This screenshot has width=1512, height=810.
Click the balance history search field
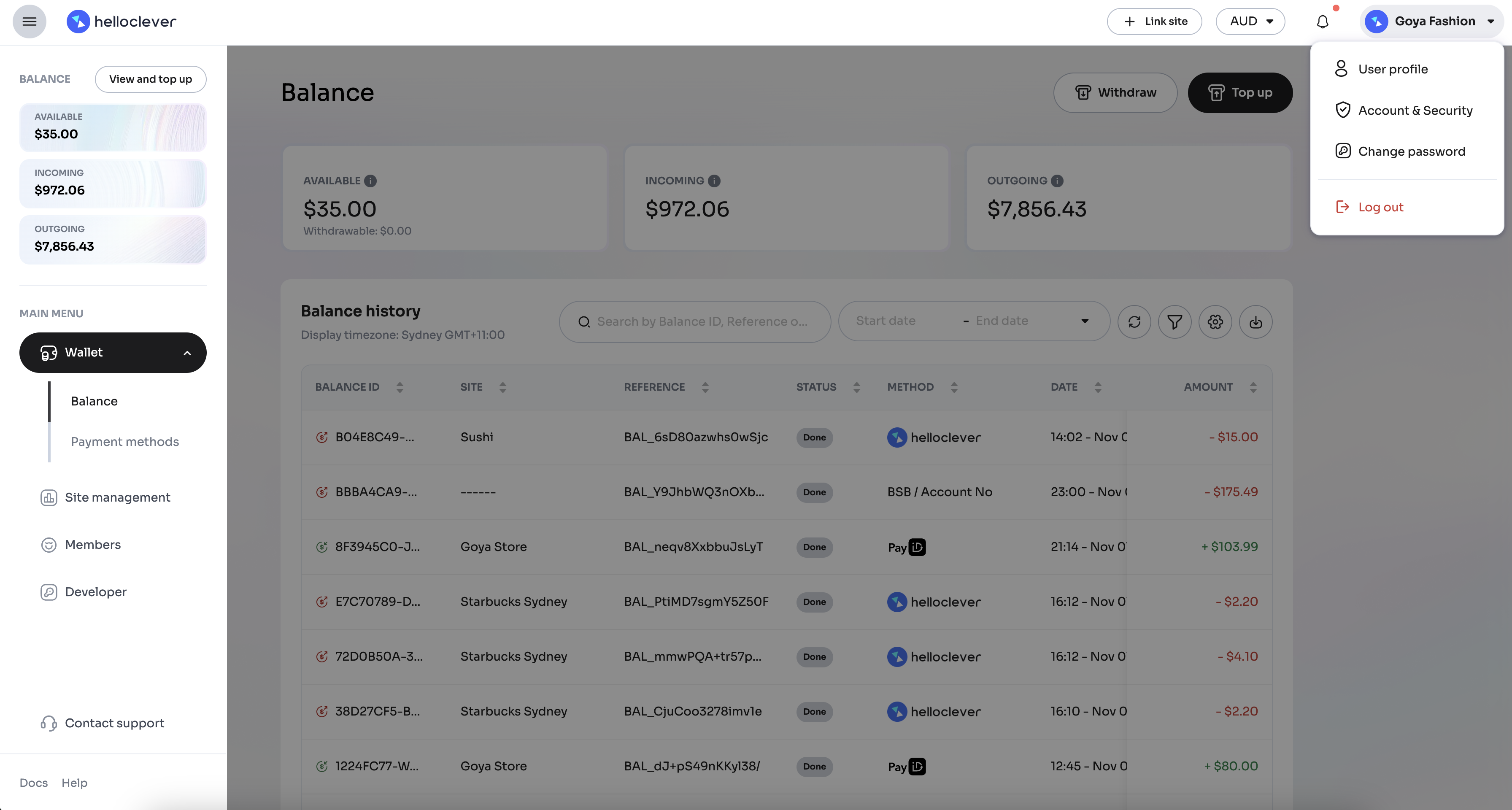(702, 321)
